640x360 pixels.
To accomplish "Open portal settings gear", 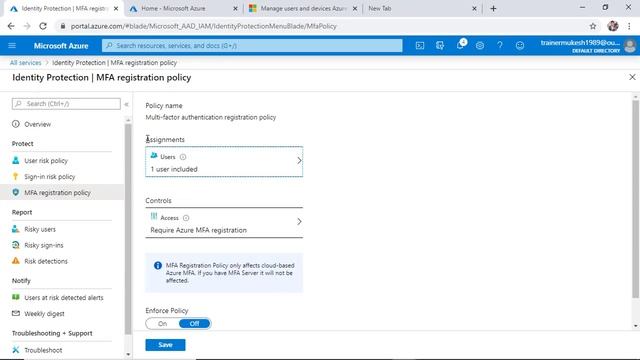I will pos(480,46).
